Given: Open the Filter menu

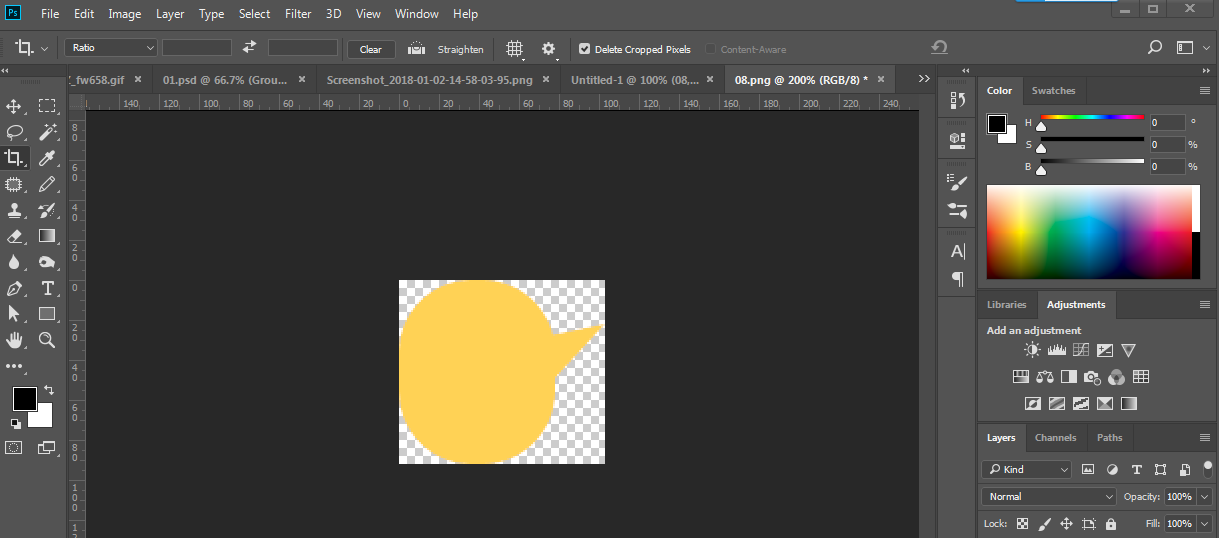Looking at the screenshot, I should click(x=298, y=14).
